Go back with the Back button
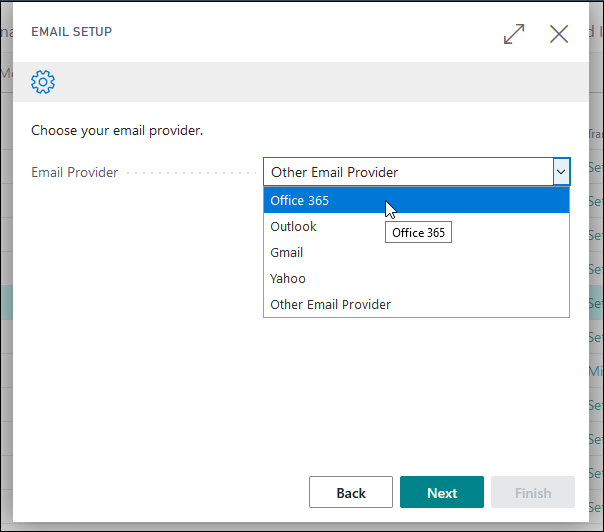 [351, 492]
